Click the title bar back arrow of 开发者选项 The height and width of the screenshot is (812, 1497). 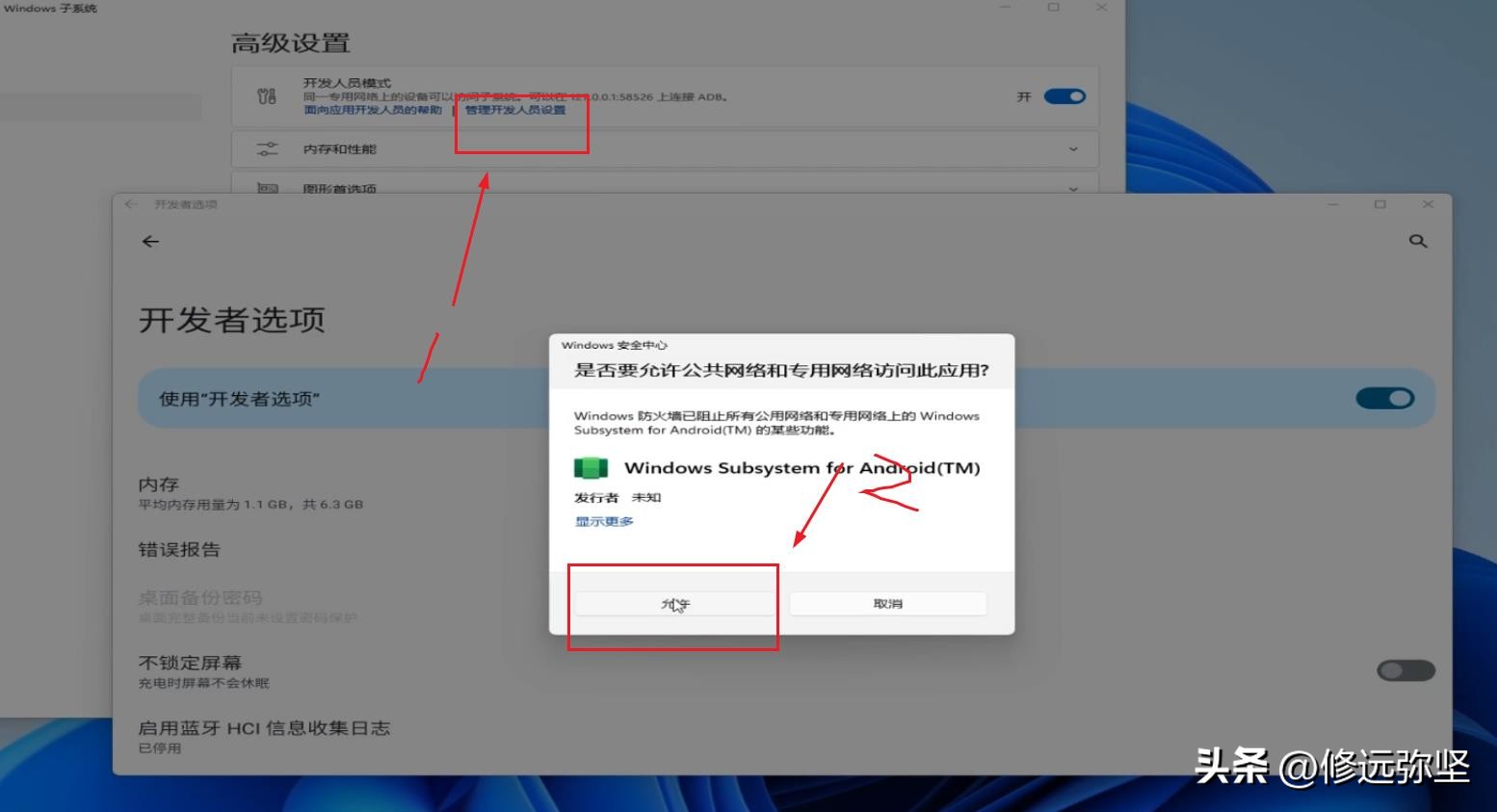131,204
